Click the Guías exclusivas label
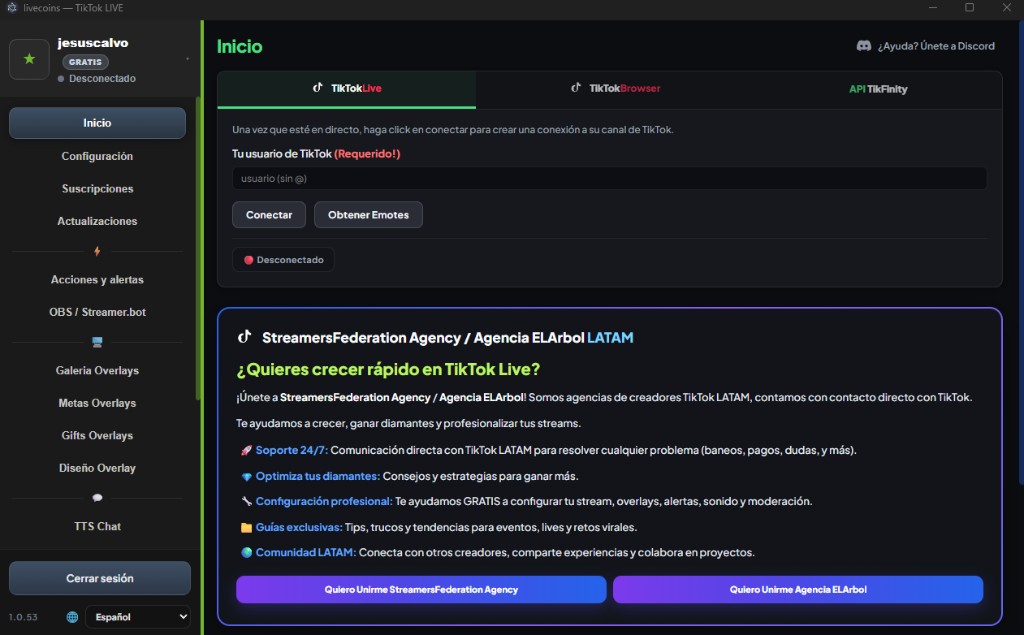This screenshot has width=1024, height=635. pos(299,527)
